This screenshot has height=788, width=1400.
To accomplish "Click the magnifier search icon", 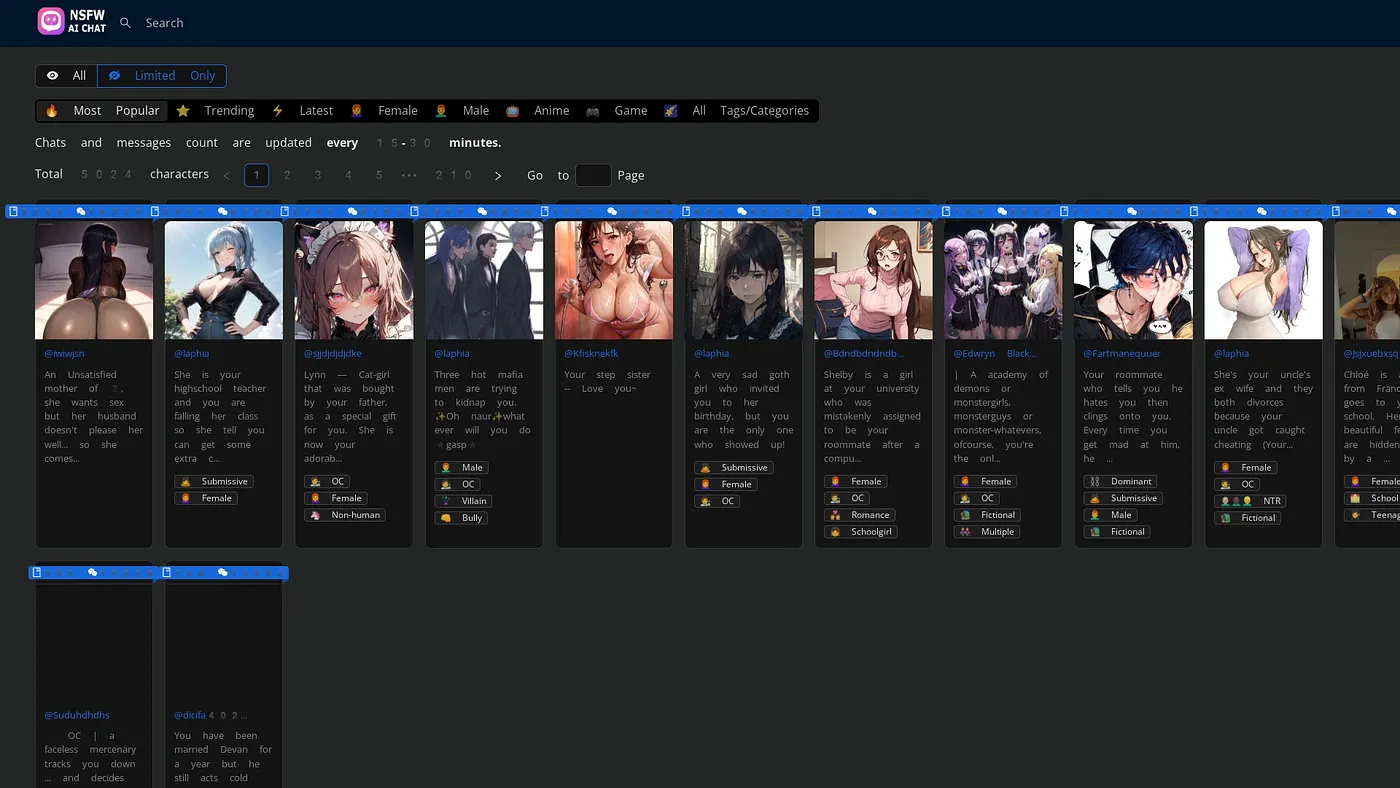I will pyautogui.click(x=125, y=22).
